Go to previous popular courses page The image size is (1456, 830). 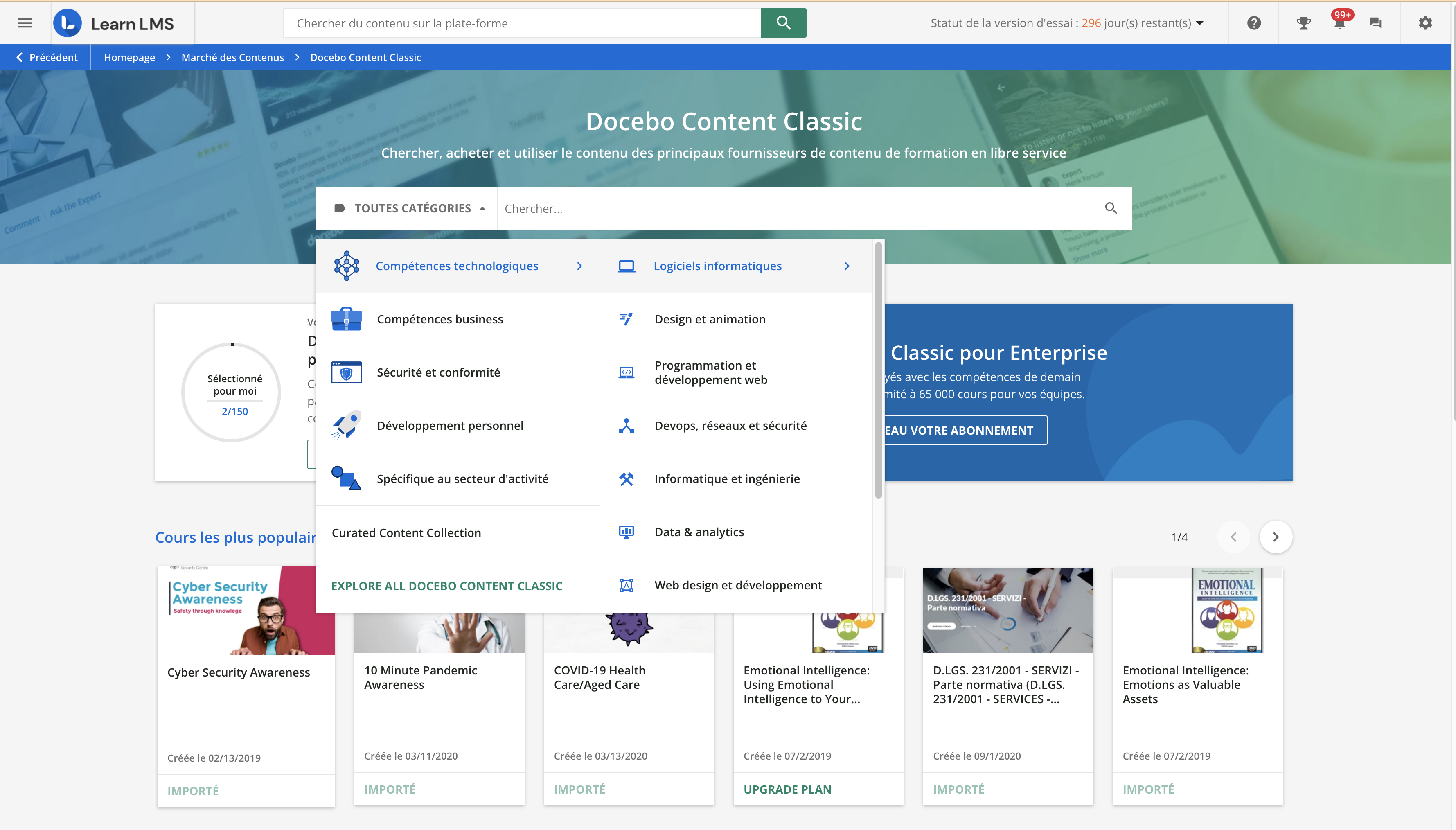tap(1234, 537)
